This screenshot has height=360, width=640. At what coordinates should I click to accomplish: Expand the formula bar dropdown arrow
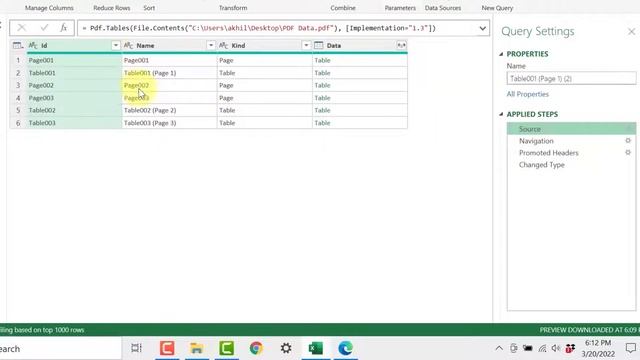pyautogui.click(x=482, y=28)
